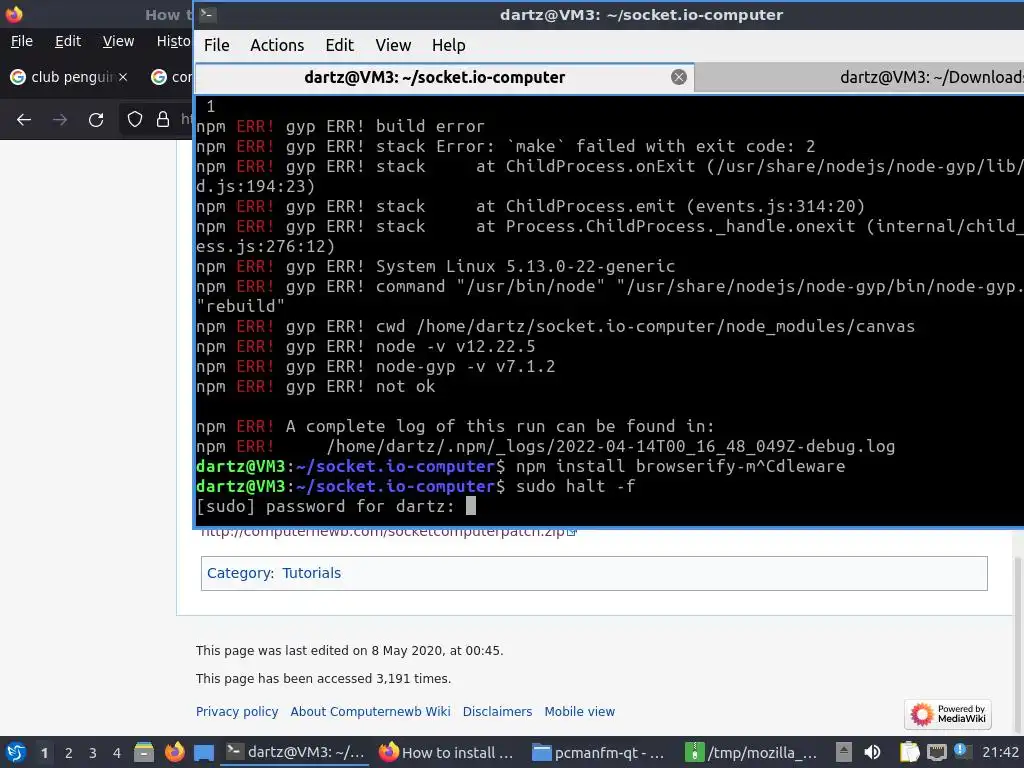This screenshot has width=1024, height=768.
Task: Click the 'node -v v12.22.5' error line
Action: [x=366, y=346]
